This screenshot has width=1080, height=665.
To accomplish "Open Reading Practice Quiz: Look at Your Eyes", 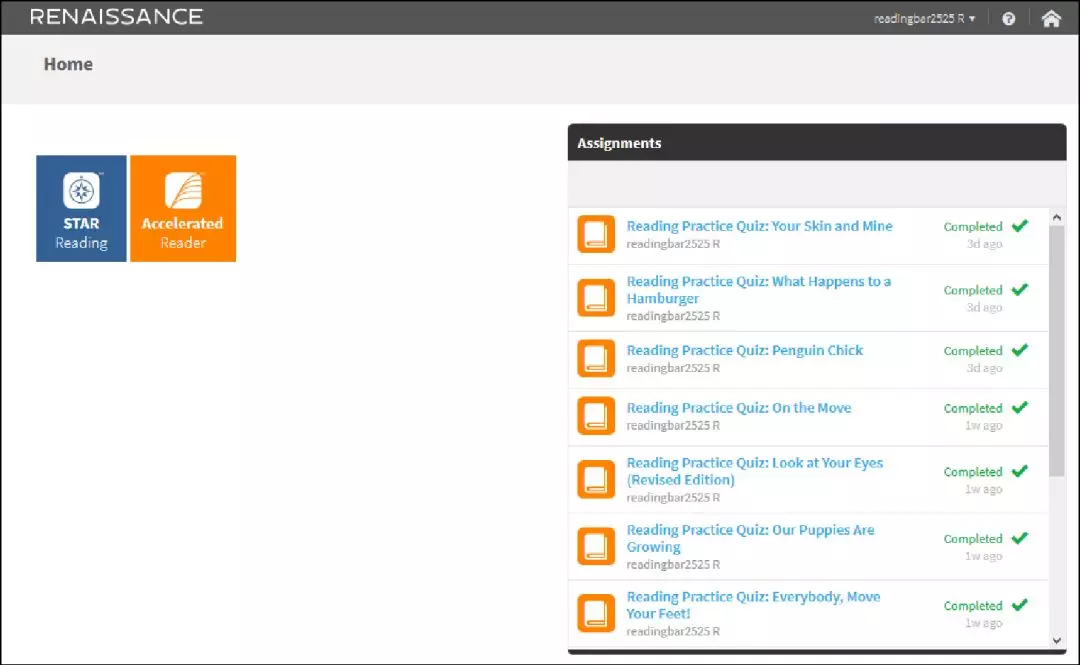I will (x=754, y=471).
